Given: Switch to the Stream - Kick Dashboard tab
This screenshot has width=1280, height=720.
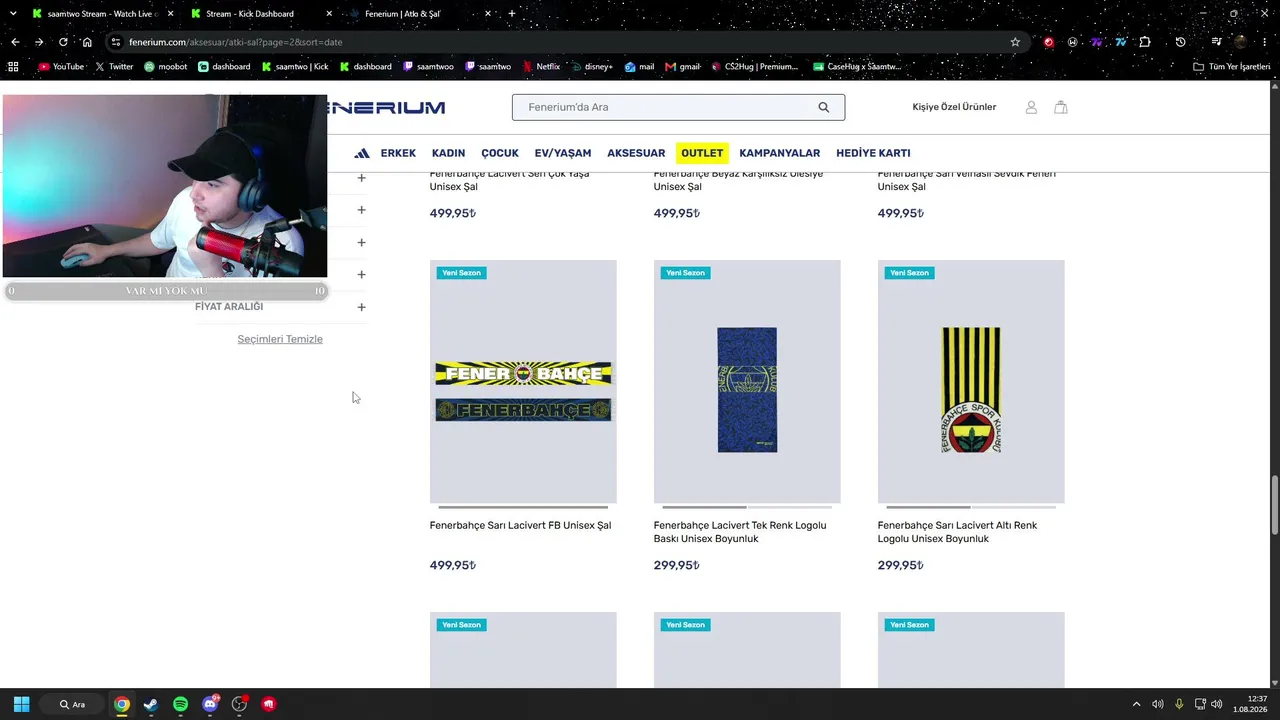Looking at the screenshot, I should pos(262,14).
